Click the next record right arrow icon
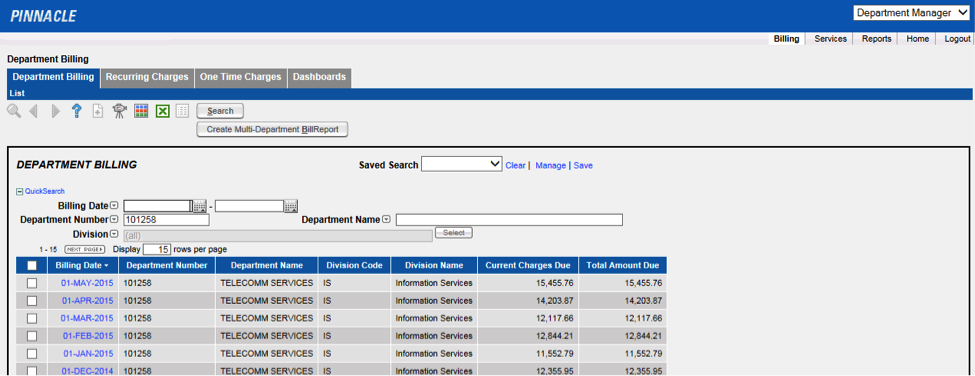Screen dimensions: 975x376 pyautogui.click(x=56, y=111)
